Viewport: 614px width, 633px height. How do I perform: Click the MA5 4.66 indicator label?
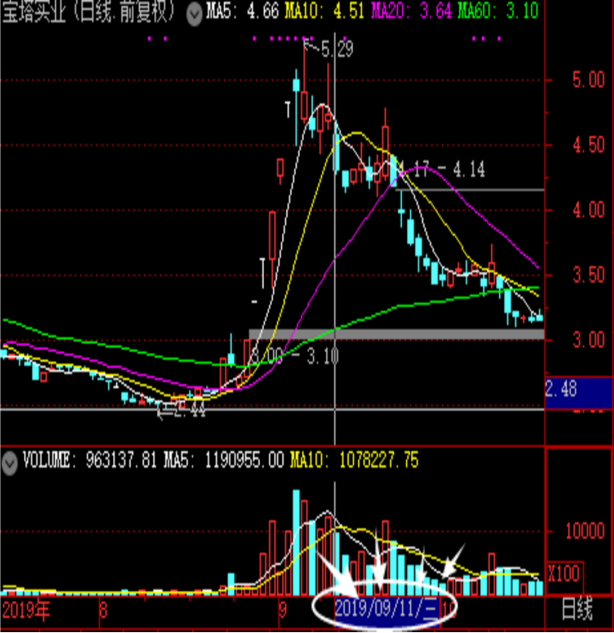(x=243, y=11)
